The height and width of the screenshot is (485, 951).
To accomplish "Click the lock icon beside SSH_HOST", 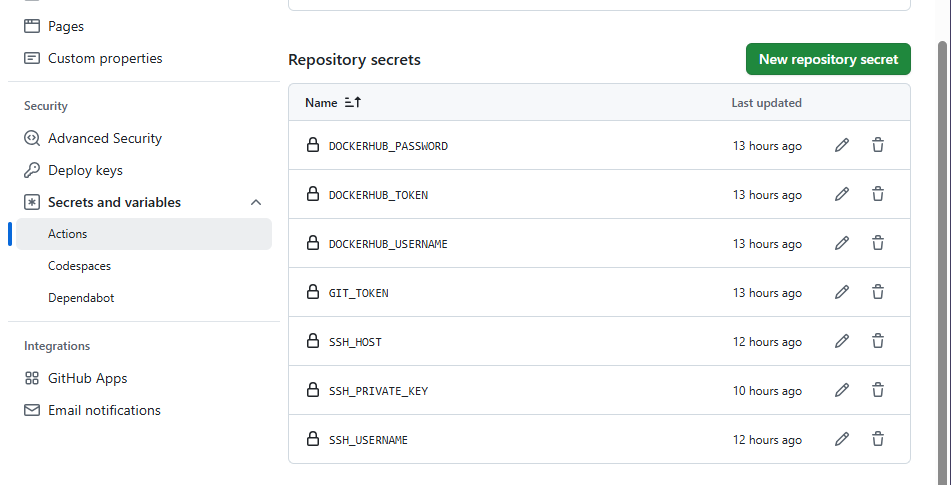I will (312, 341).
